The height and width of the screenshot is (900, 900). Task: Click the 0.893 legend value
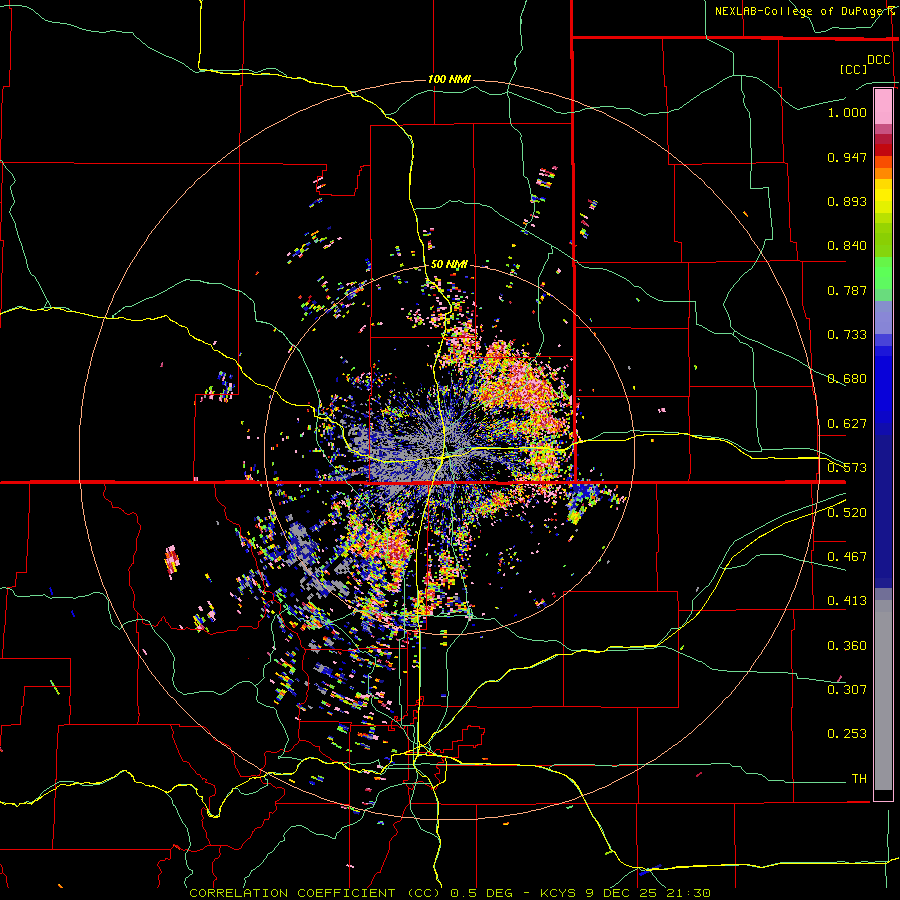[x=847, y=201]
